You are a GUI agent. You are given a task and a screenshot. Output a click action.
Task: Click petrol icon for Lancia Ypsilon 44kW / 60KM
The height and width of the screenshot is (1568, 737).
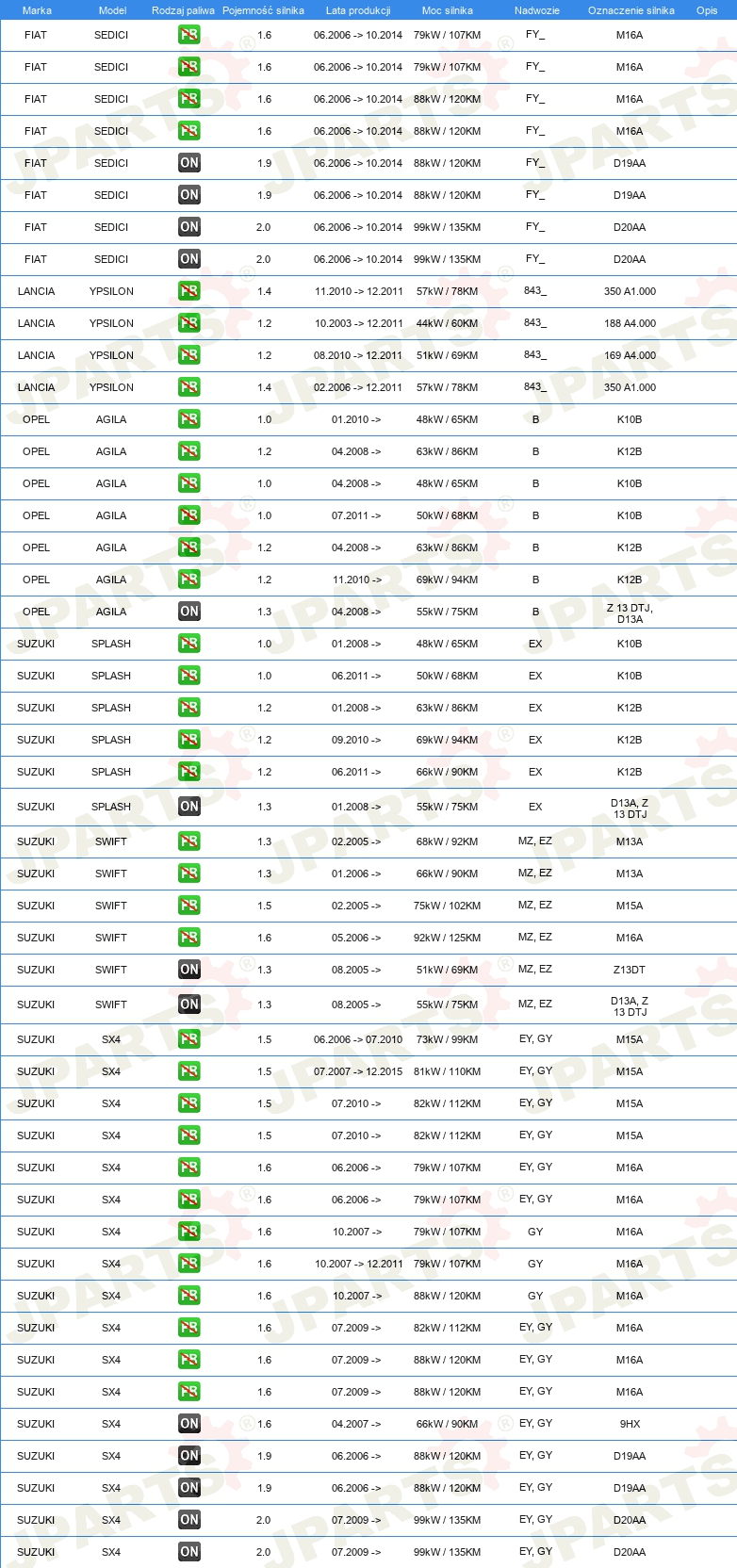point(189,323)
